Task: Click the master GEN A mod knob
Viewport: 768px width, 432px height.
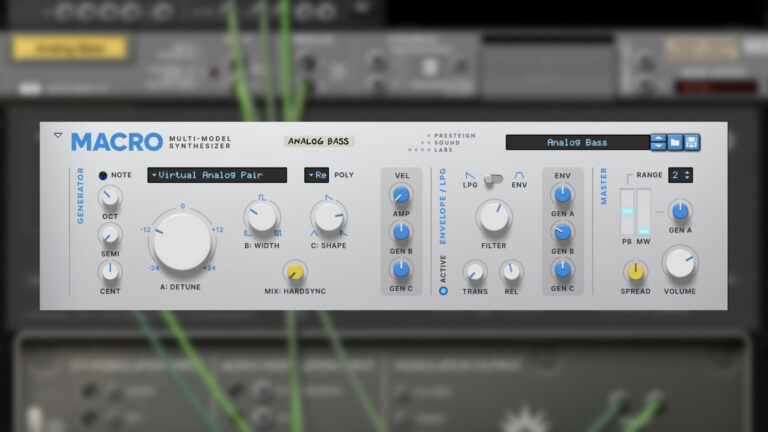Action: pyautogui.click(x=680, y=211)
